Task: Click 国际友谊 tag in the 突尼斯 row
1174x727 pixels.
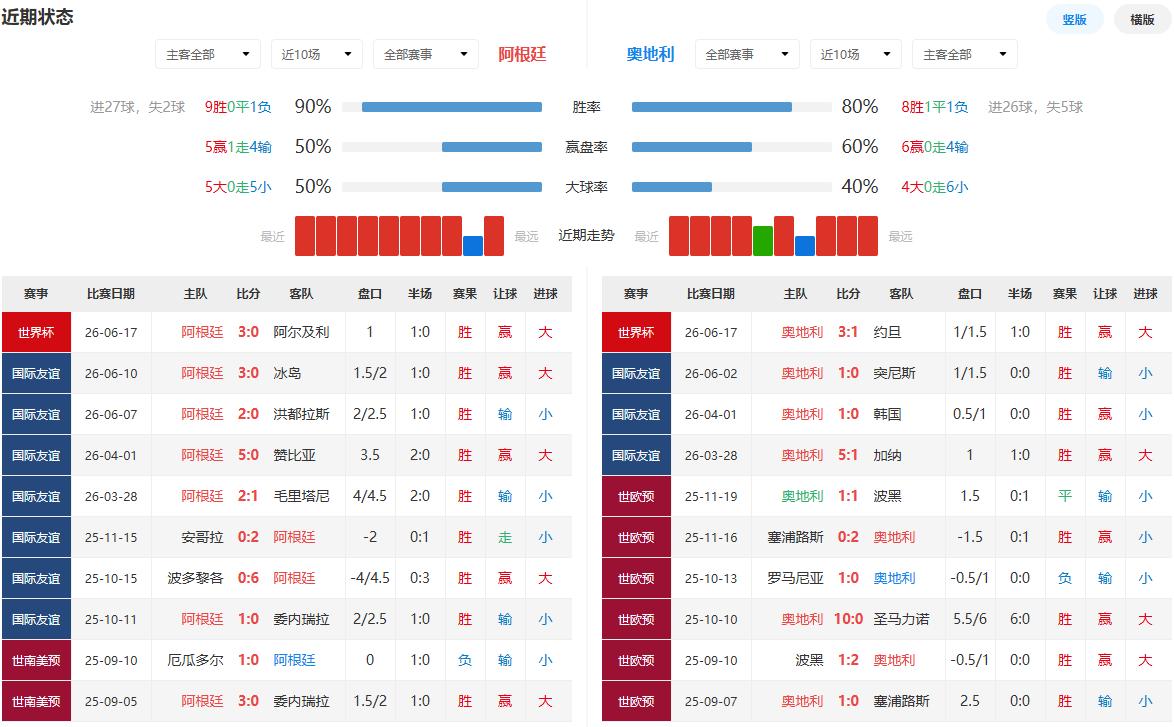Action: click(x=636, y=373)
